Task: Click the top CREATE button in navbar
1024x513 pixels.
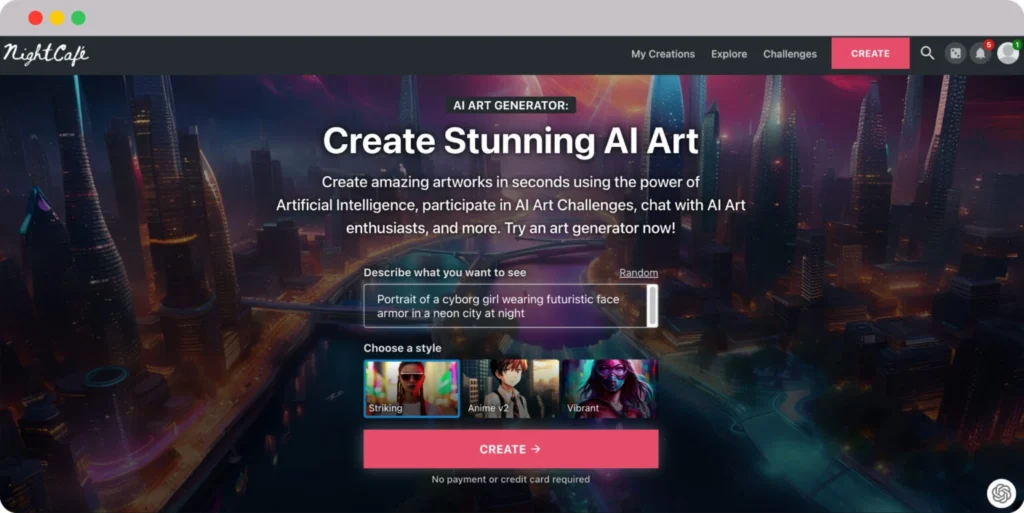Action: pyautogui.click(x=870, y=54)
